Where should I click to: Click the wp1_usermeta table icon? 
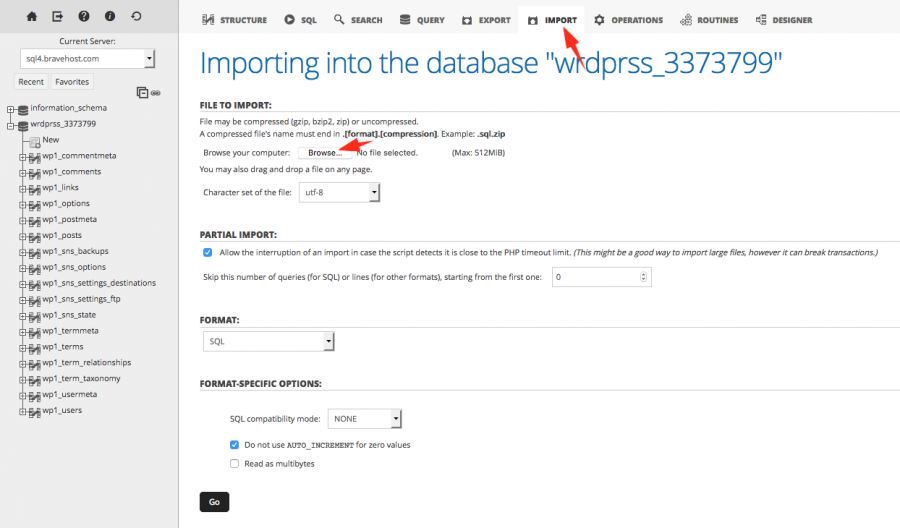(x=34, y=396)
